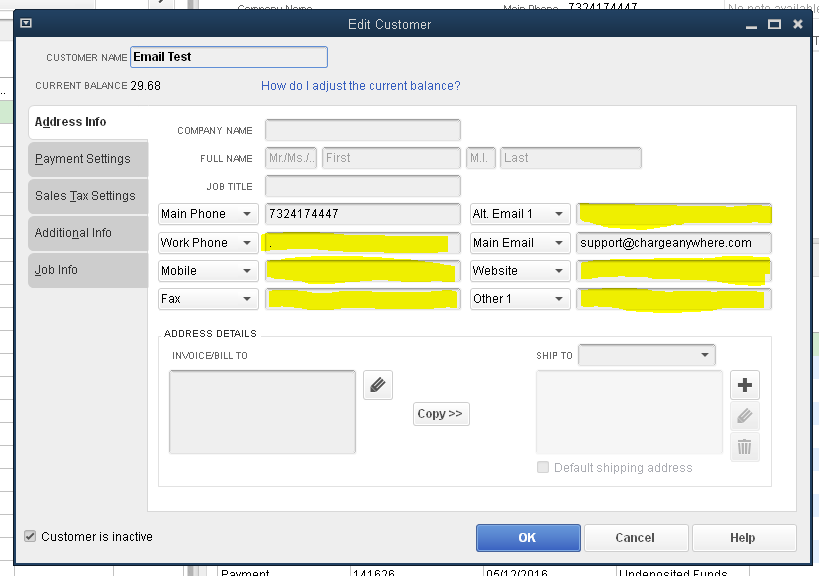Open the window menu icon in title bar
Screen dimensions: 819x576
(x=26, y=24)
